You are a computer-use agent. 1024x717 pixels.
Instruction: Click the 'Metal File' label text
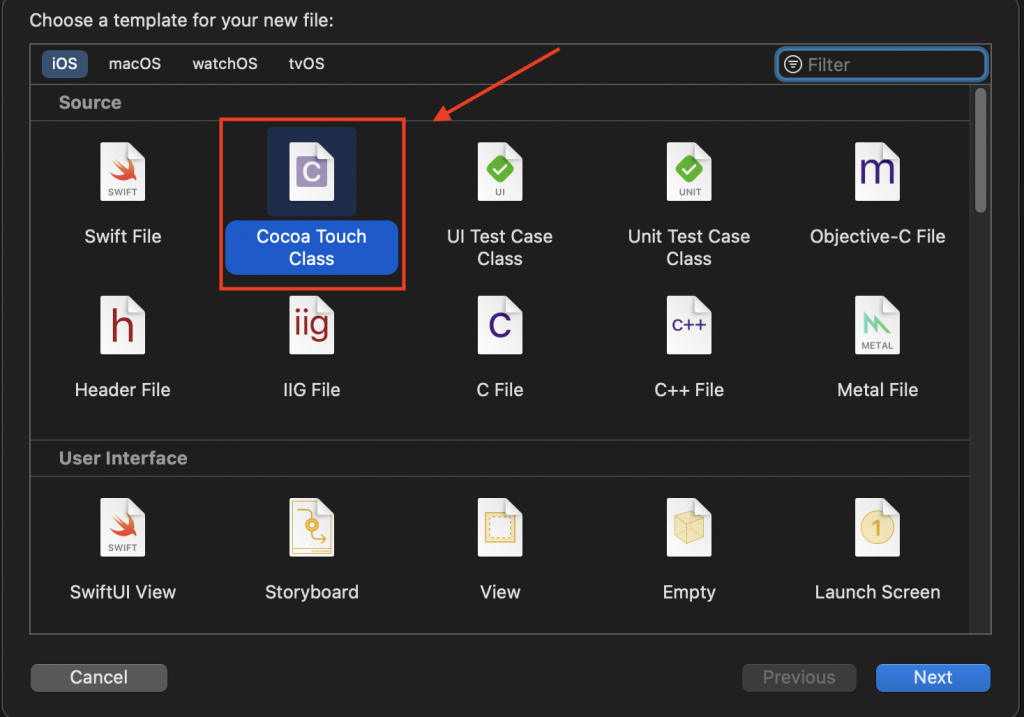tap(877, 390)
